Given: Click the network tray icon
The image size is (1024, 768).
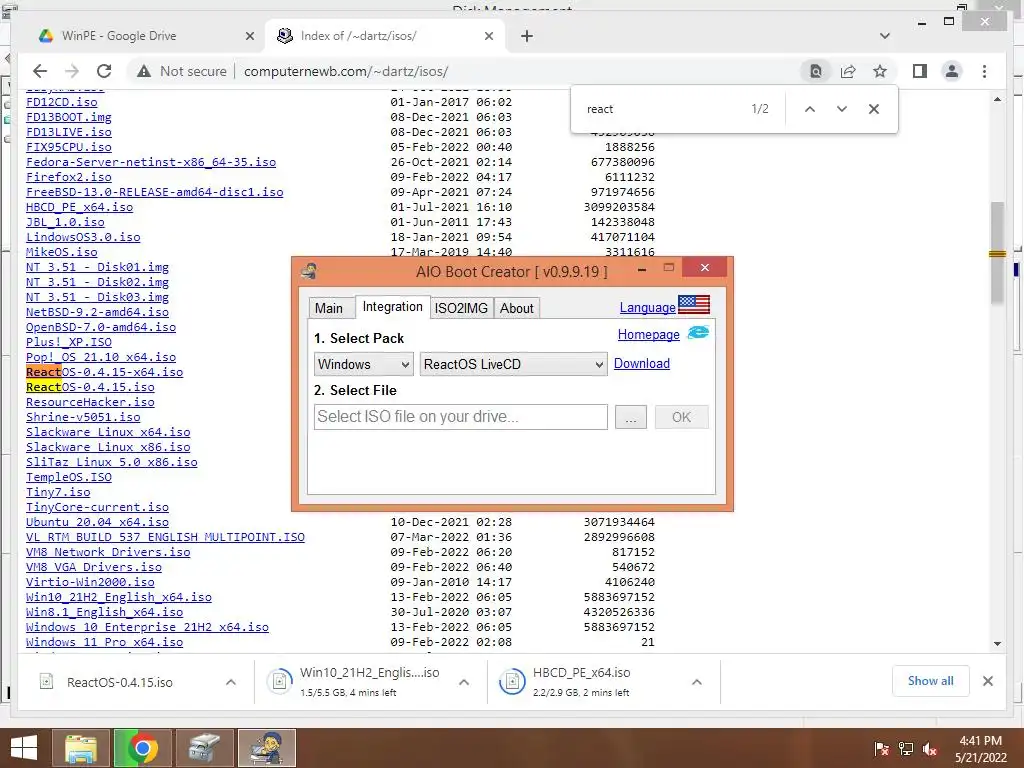Looking at the screenshot, I should tap(906, 749).
